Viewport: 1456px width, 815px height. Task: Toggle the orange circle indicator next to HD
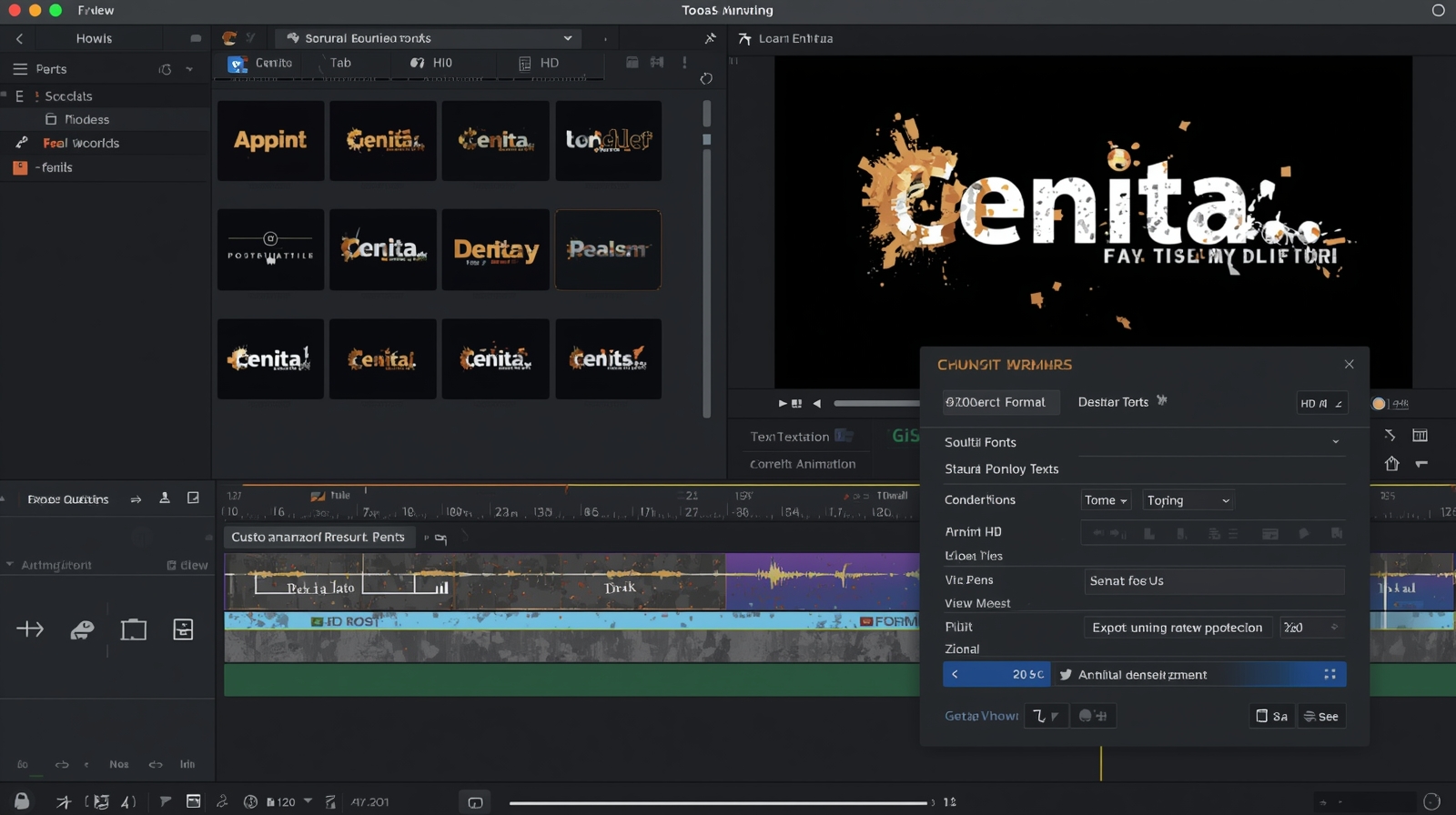click(x=1379, y=403)
